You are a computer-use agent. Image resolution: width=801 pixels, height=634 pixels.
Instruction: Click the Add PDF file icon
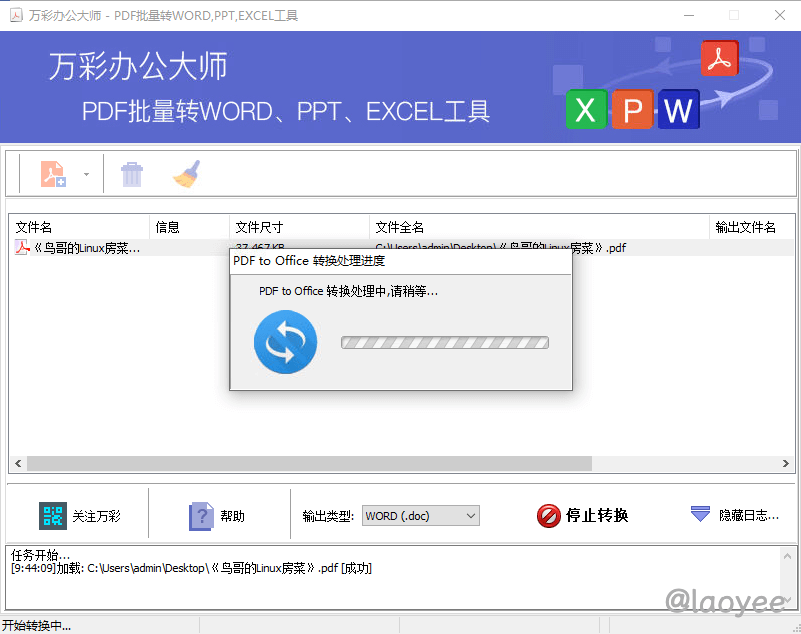pyautogui.click(x=53, y=174)
